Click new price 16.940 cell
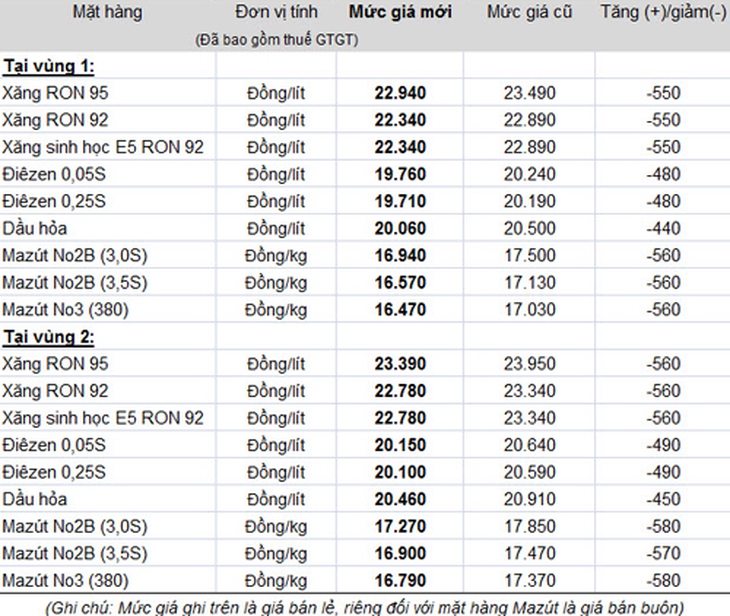 (400, 255)
